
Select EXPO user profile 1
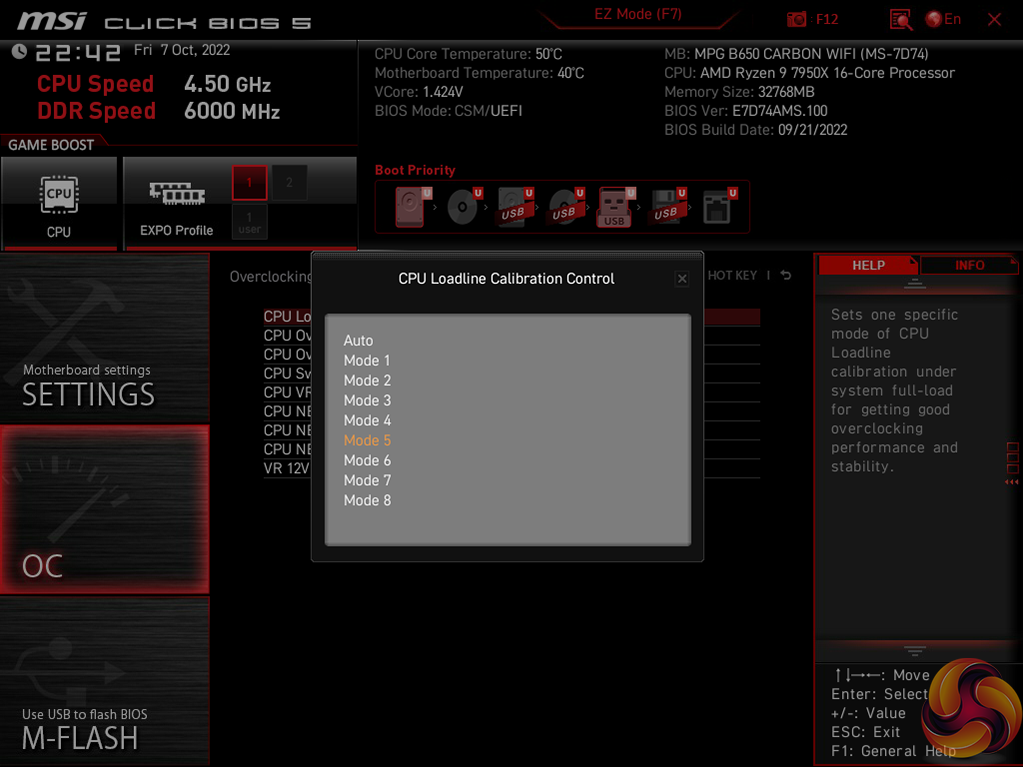(x=249, y=222)
